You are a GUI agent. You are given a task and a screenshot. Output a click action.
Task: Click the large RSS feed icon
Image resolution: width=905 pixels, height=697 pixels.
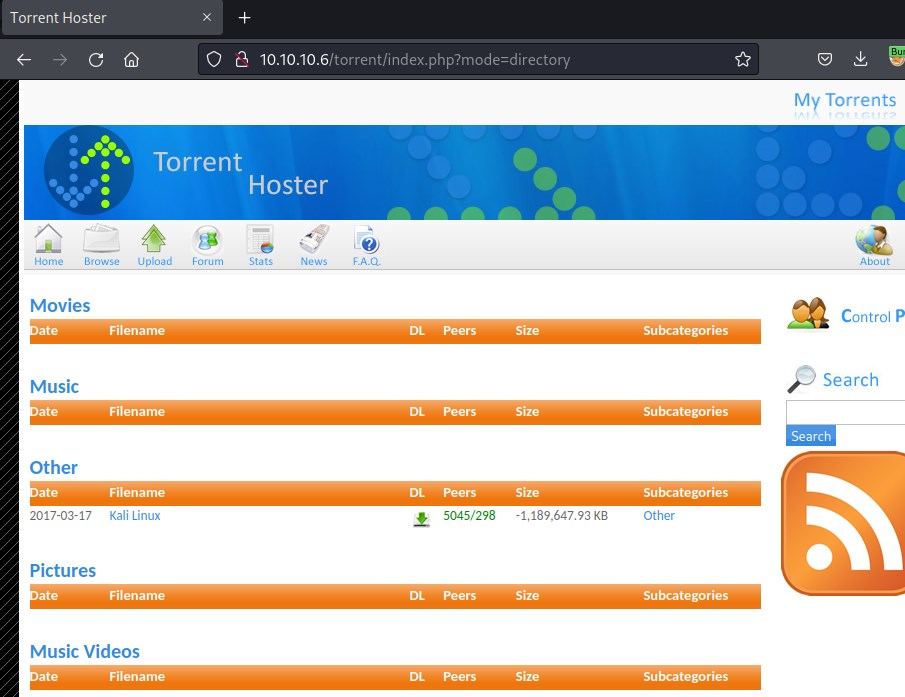pyautogui.click(x=845, y=523)
